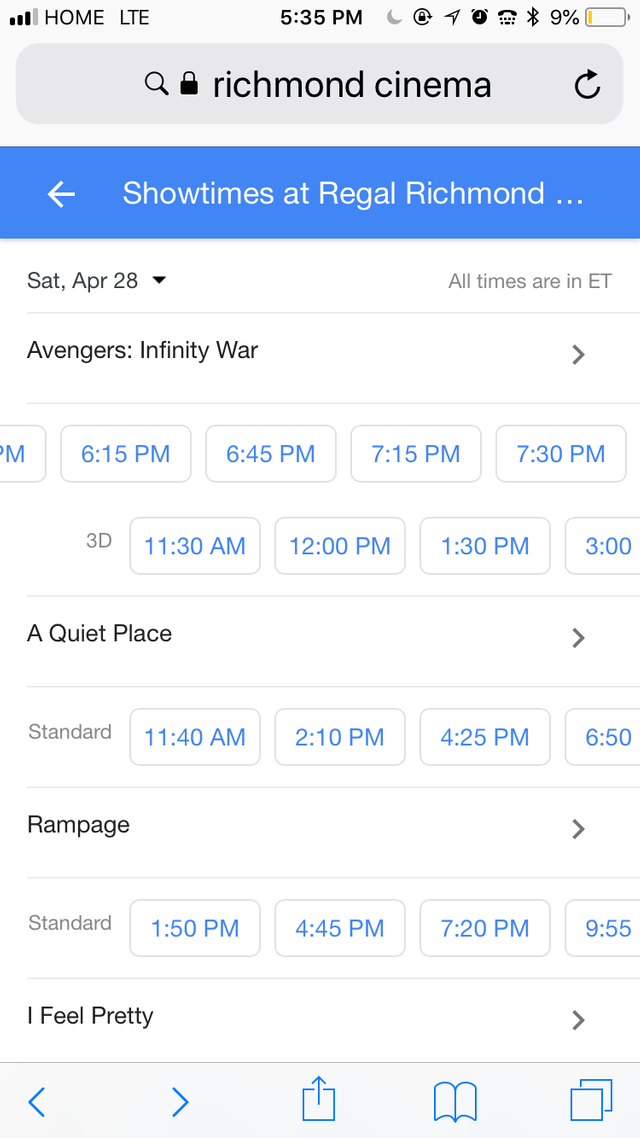Open Rampage movie details chevron
Viewport: 640px width, 1138px height.
pyautogui.click(x=578, y=829)
